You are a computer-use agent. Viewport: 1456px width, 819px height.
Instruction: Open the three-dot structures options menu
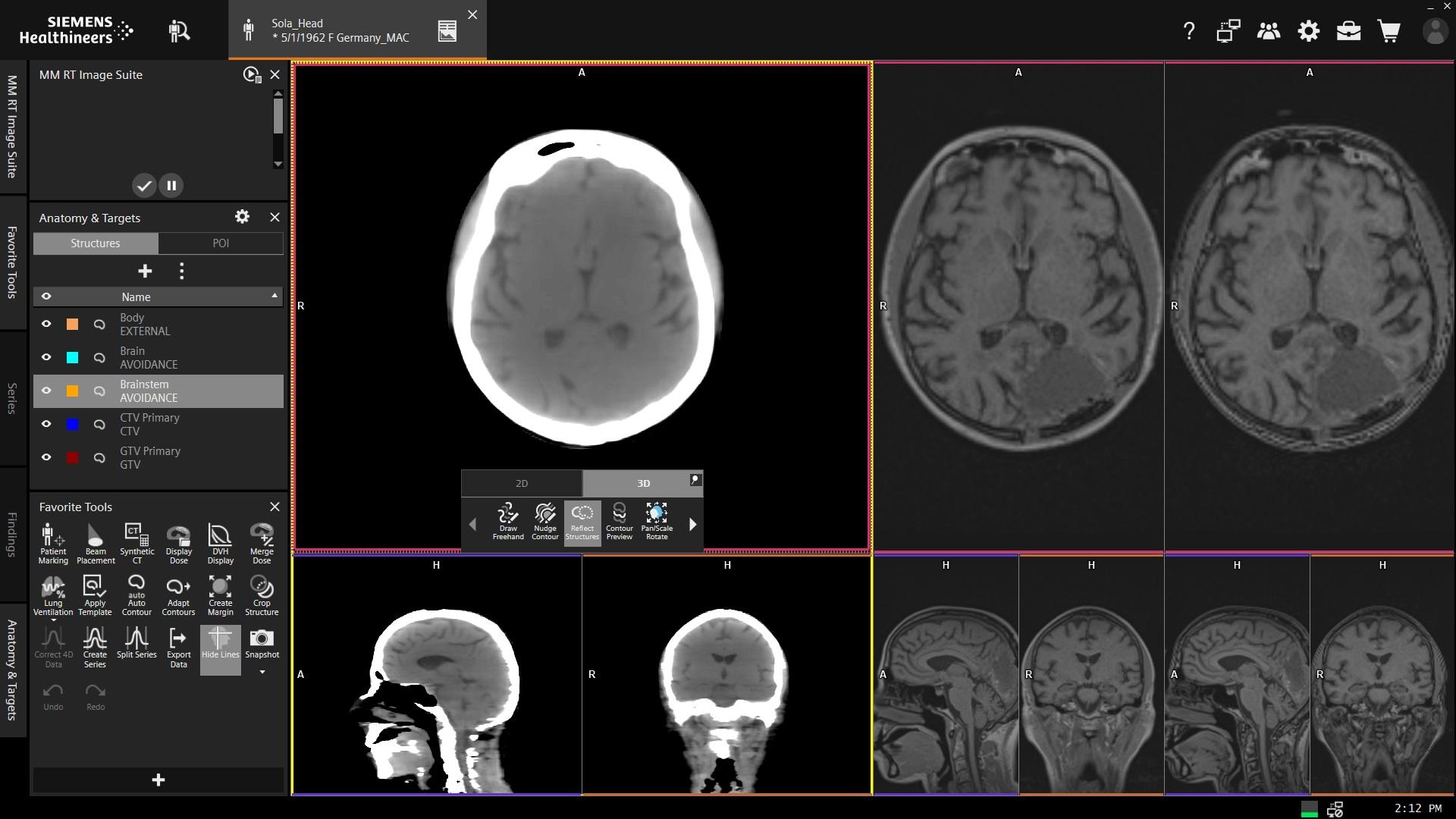181,271
